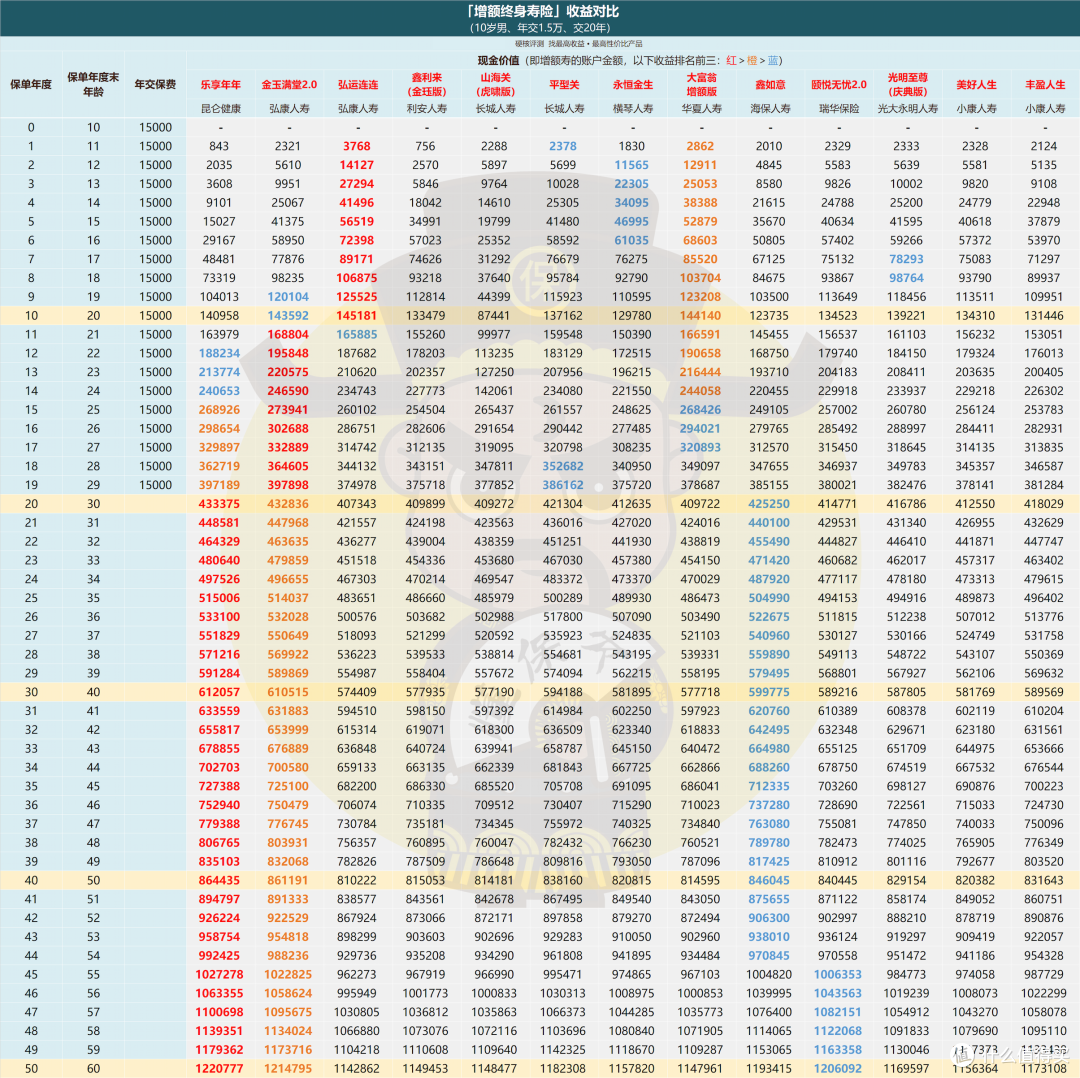Click the 年交保费 column header
1080x1078 pixels.
point(155,85)
